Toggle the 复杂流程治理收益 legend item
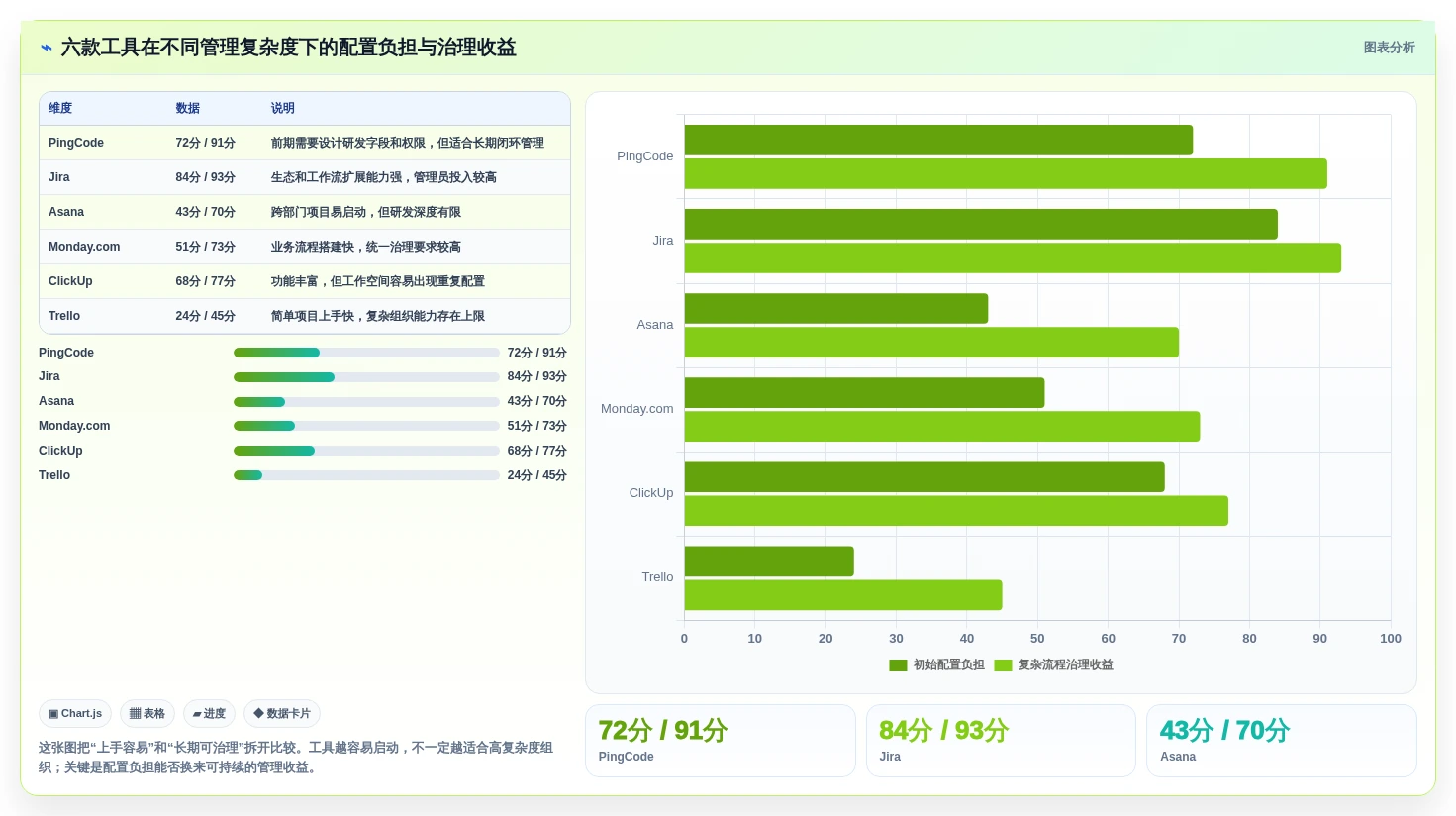1456x816 pixels. (x=1054, y=665)
